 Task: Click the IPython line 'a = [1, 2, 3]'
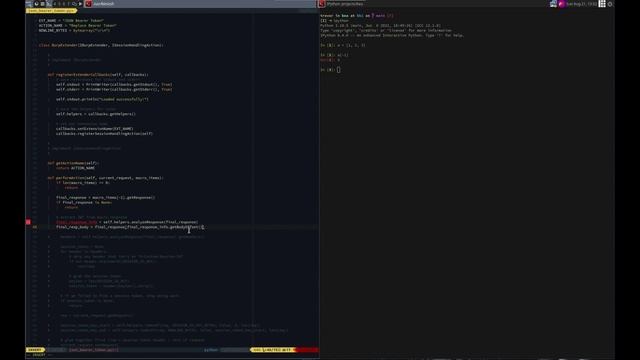tap(343, 45)
